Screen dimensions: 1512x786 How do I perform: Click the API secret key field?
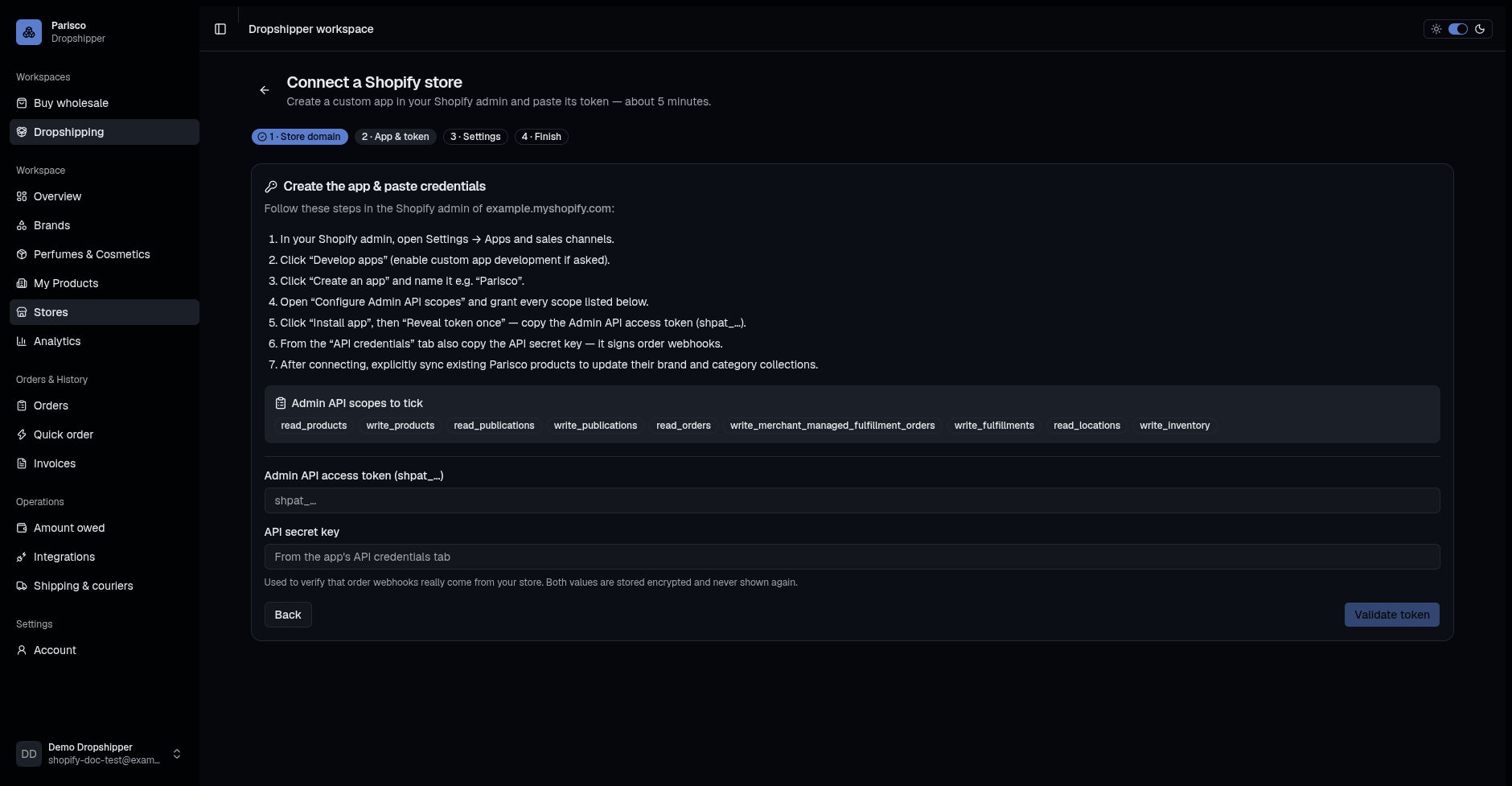[852, 557]
